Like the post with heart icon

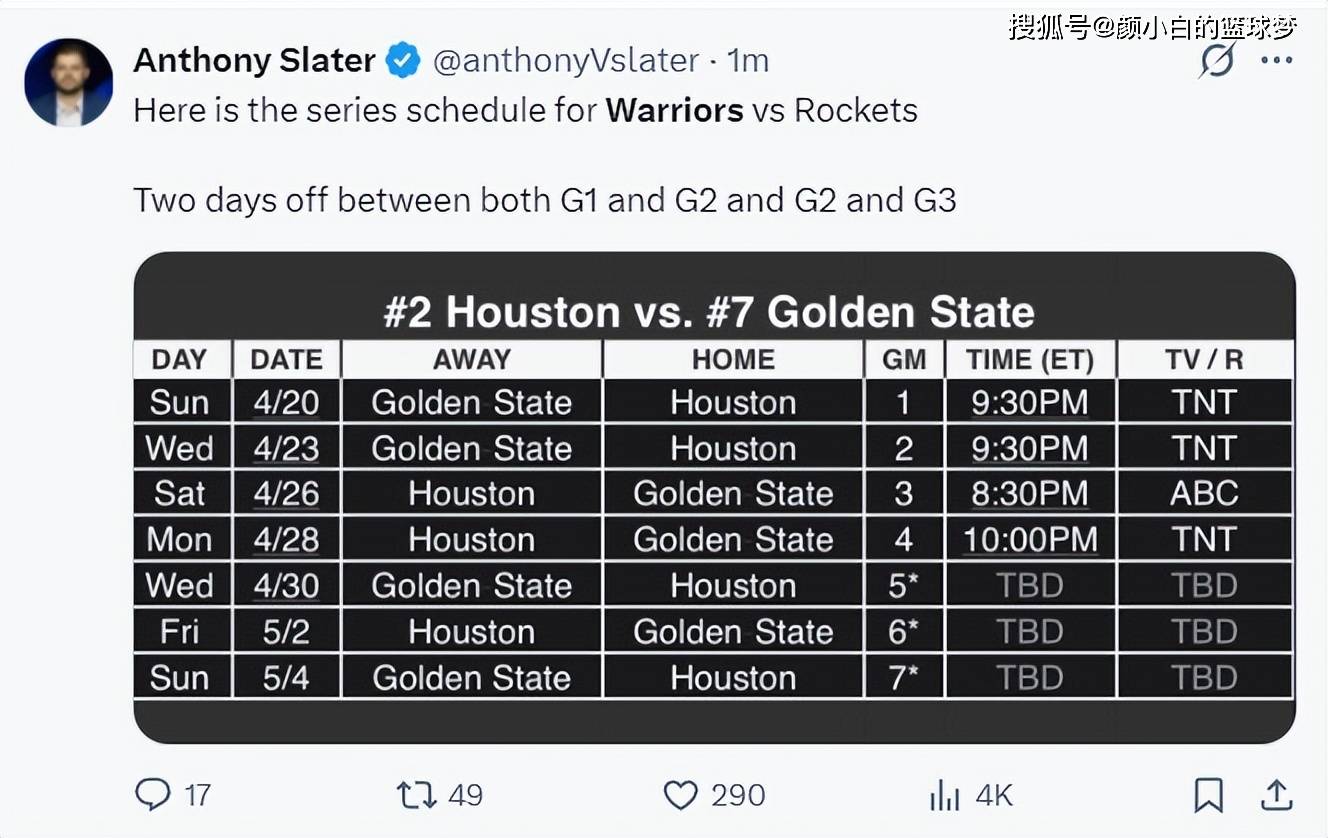(x=680, y=795)
